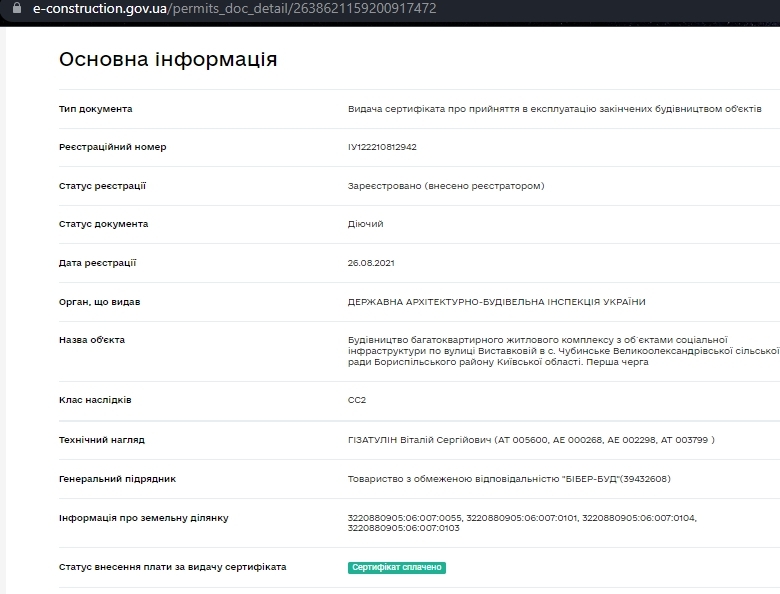Click the 'Діючий' status value
Image resolution: width=780 pixels, height=594 pixels.
(366, 224)
